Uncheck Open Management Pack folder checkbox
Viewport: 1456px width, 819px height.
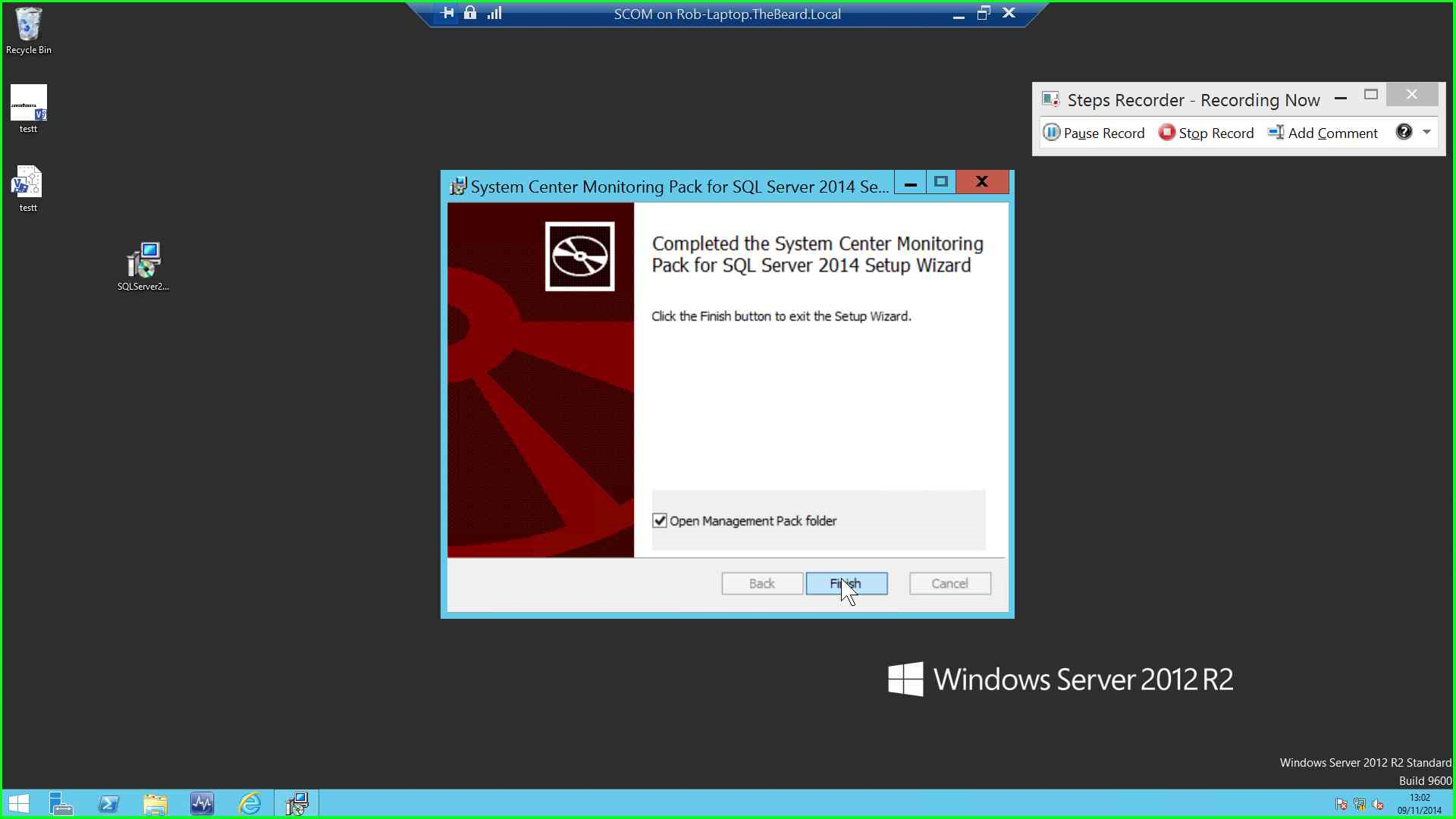[660, 521]
